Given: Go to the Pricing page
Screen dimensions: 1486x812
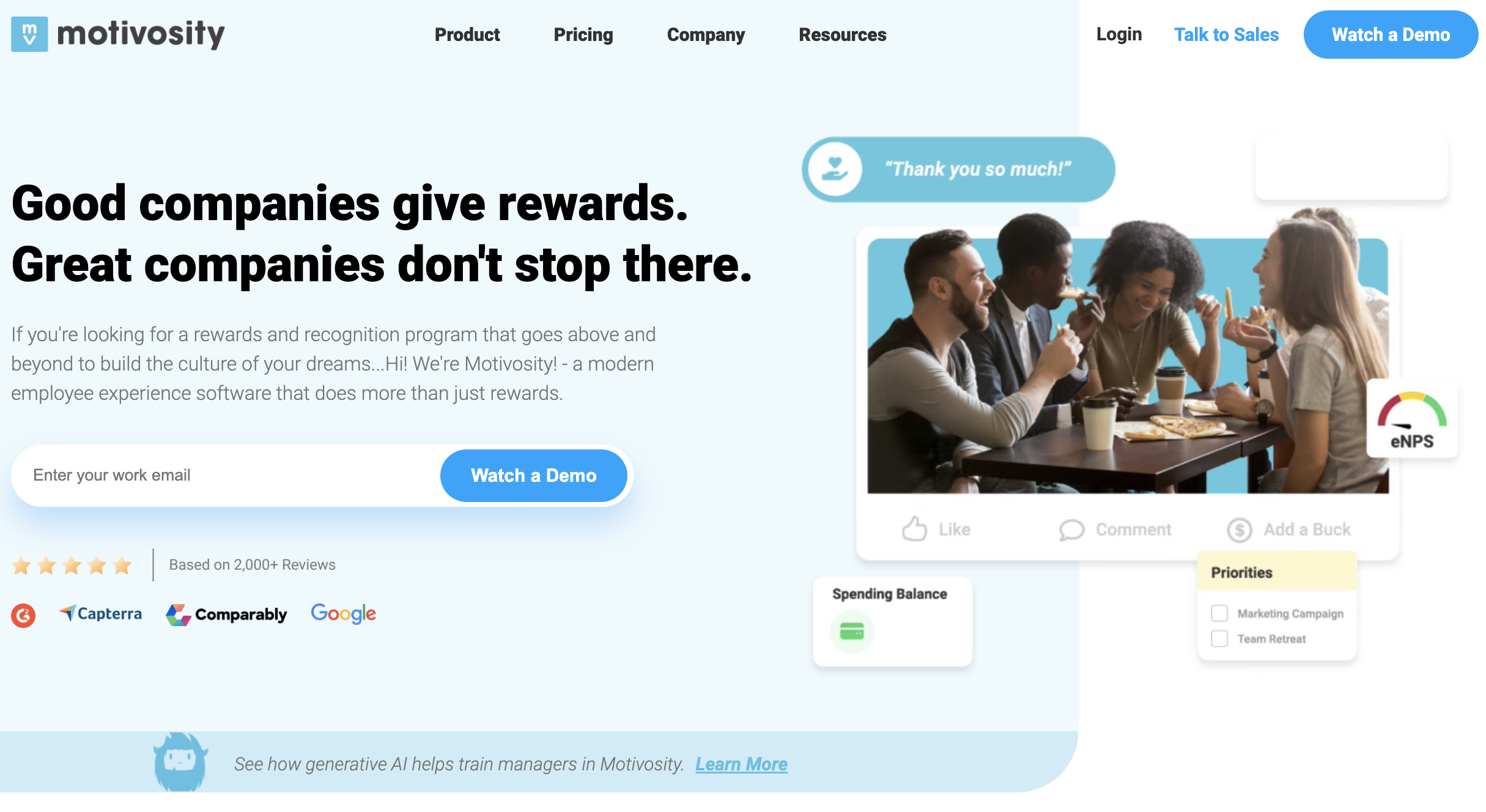Looking at the screenshot, I should [x=583, y=35].
